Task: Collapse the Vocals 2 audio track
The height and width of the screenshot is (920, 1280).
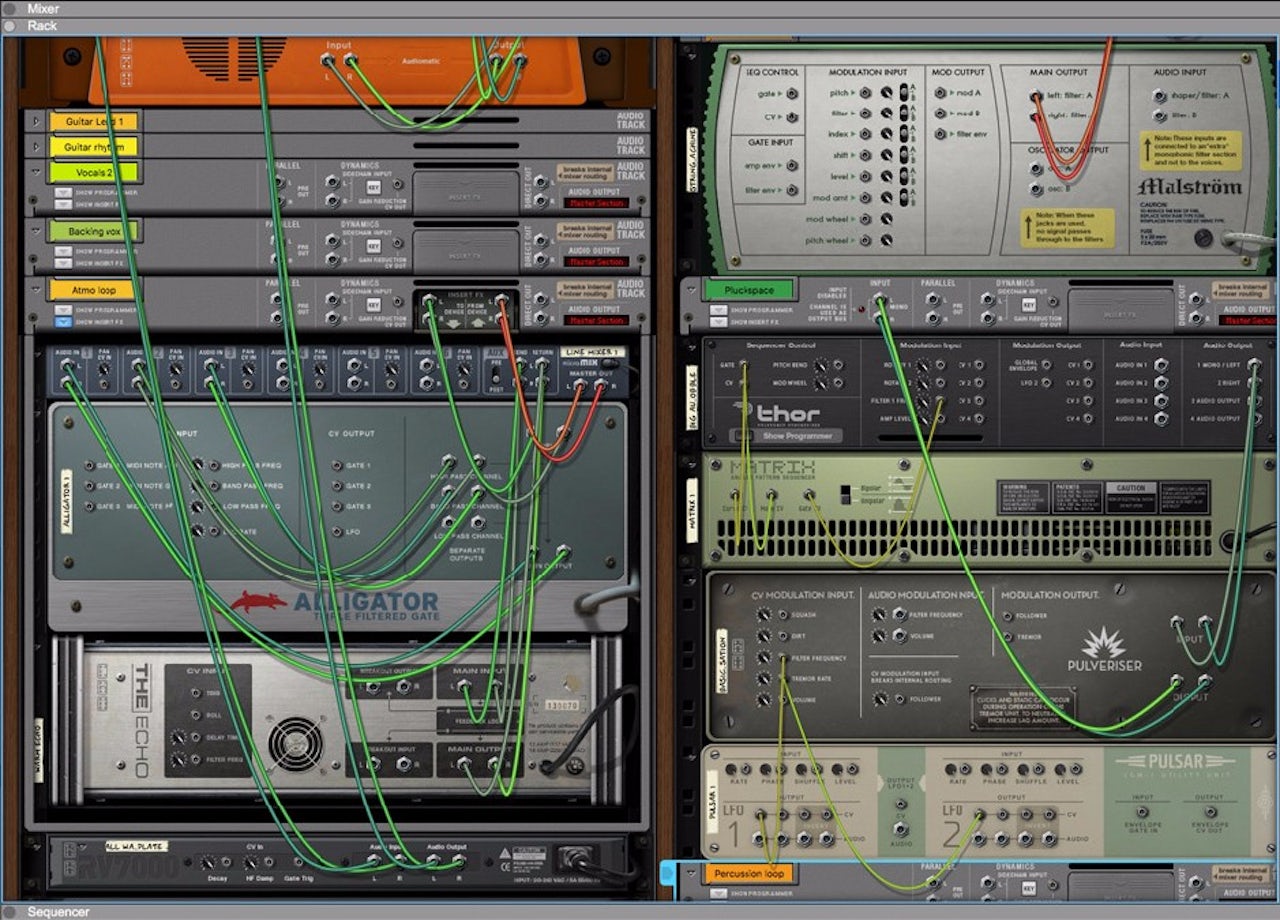Action: (38, 173)
